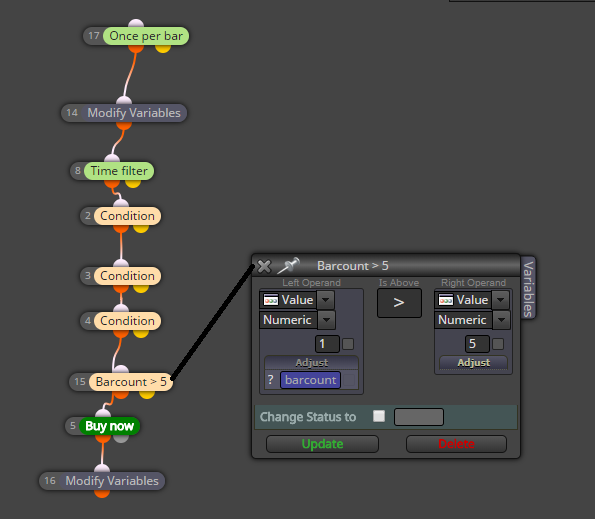Image resolution: width=595 pixels, height=519 pixels.
Task: Click the Right Operand Value type icon
Action: click(x=446, y=300)
